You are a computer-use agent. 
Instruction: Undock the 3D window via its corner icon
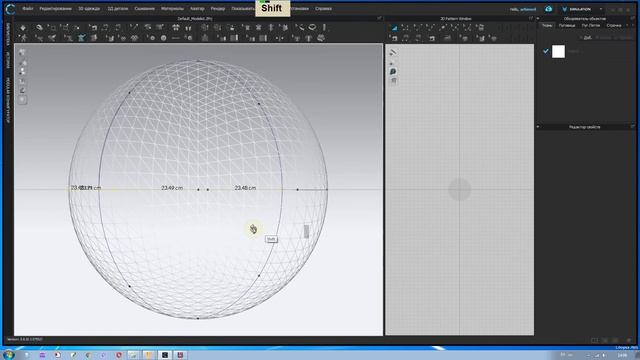[x=379, y=18]
